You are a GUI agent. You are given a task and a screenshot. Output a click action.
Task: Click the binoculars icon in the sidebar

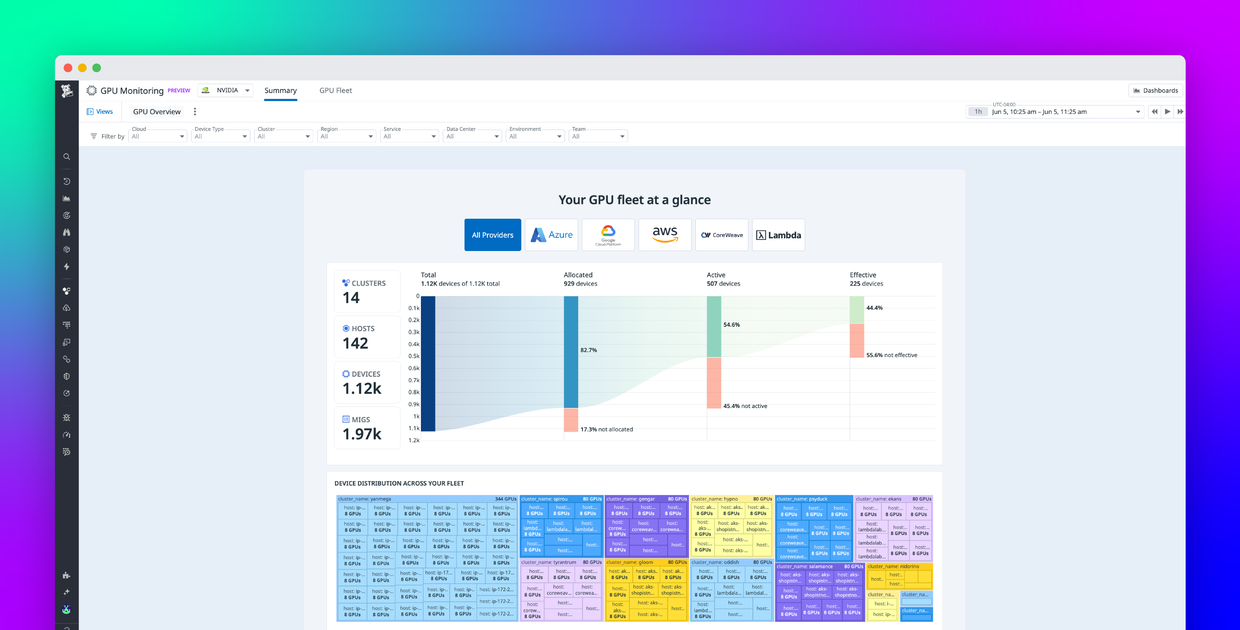click(67, 232)
